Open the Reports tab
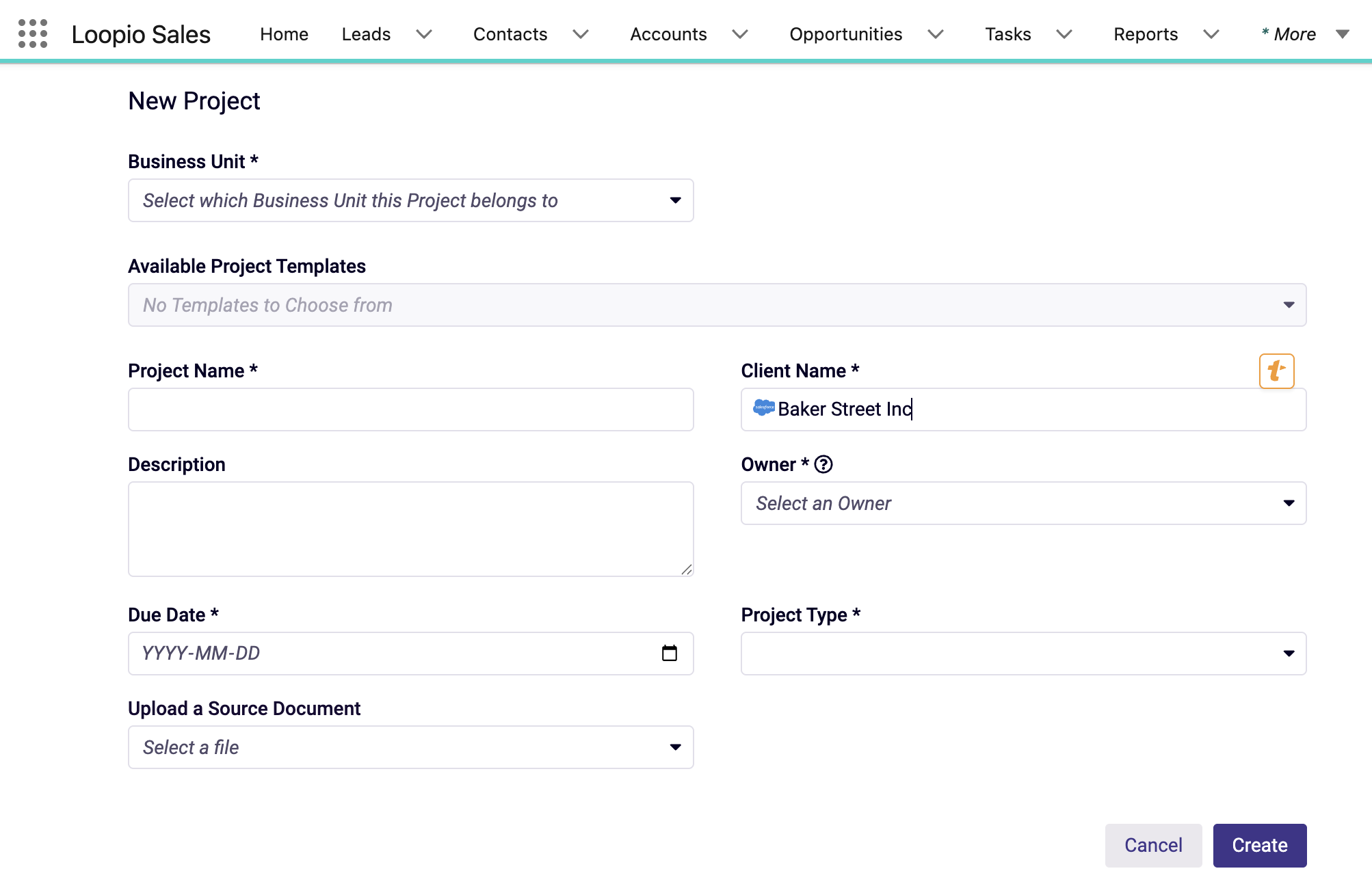 click(1146, 34)
